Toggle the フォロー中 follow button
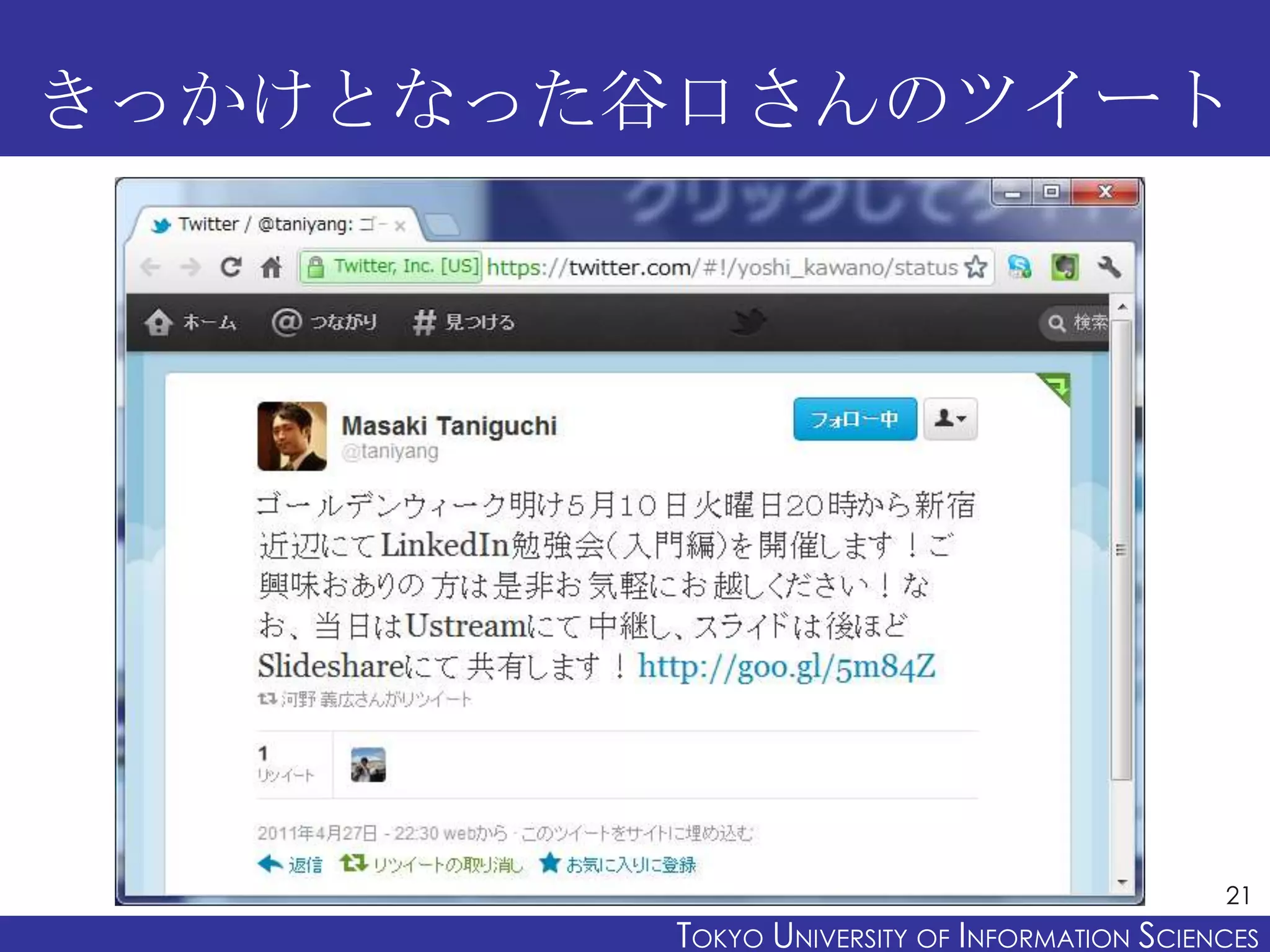1270x952 pixels. [x=855, y=420]
